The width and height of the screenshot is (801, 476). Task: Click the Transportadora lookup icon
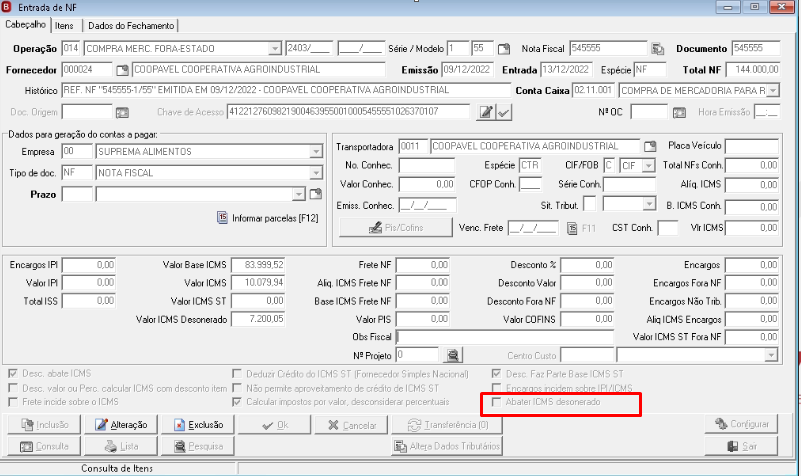pyautogui.click(x=649, y=147)
